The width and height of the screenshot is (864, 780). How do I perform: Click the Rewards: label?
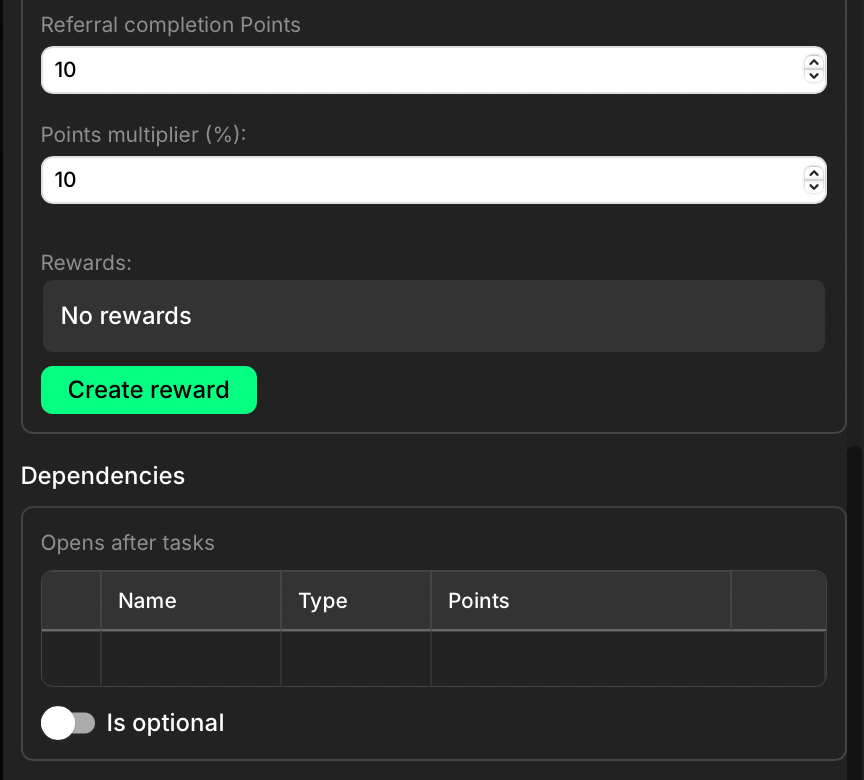[x=87, y=263]
